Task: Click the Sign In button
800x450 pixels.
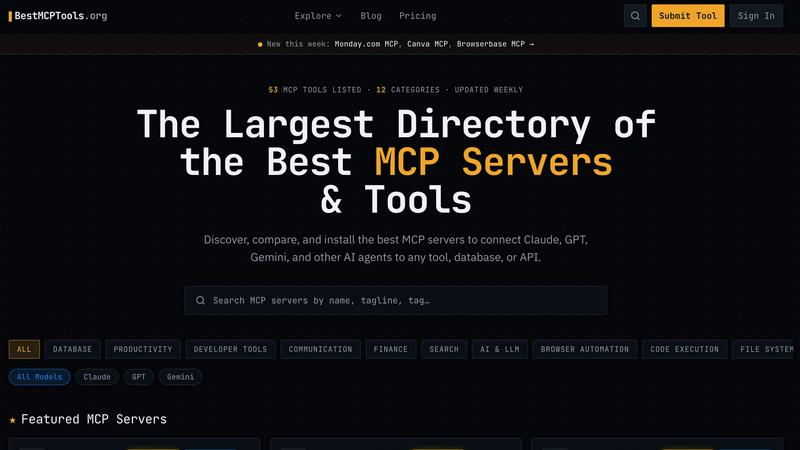Action: click(x=756, y=16)
